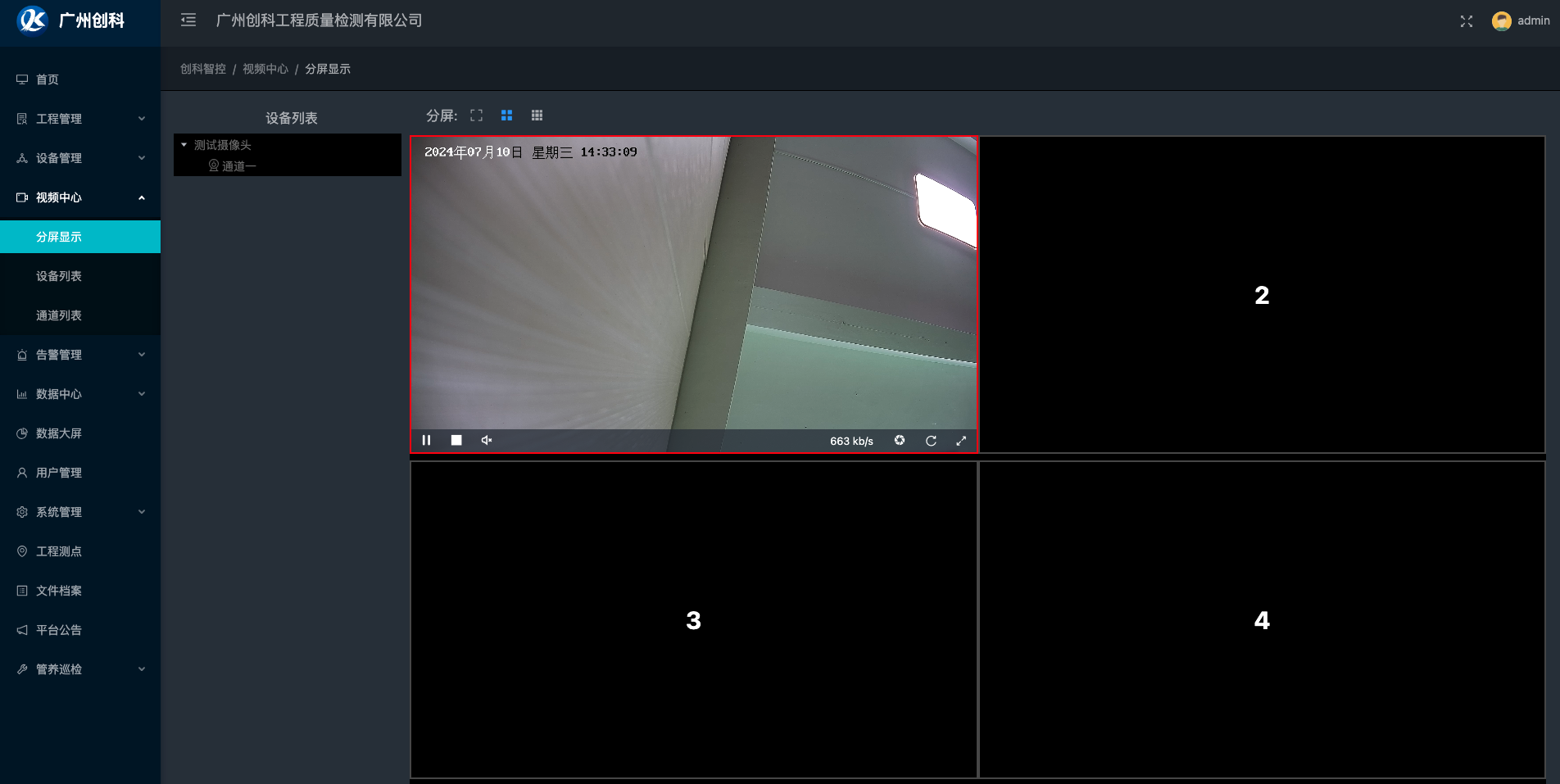Collapse the 测试摄像头 device tree
Viewport: 1560px width, 784px height.
[184, 145]
